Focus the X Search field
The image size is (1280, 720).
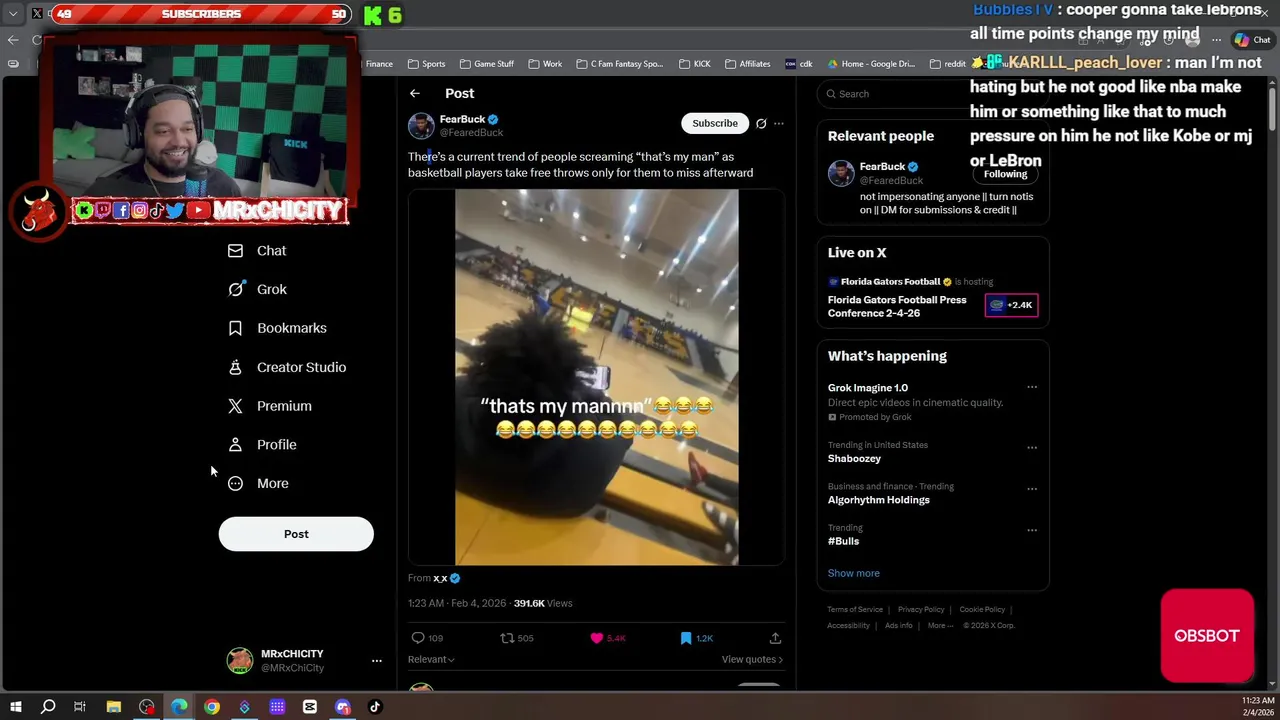tap(932, 94)
